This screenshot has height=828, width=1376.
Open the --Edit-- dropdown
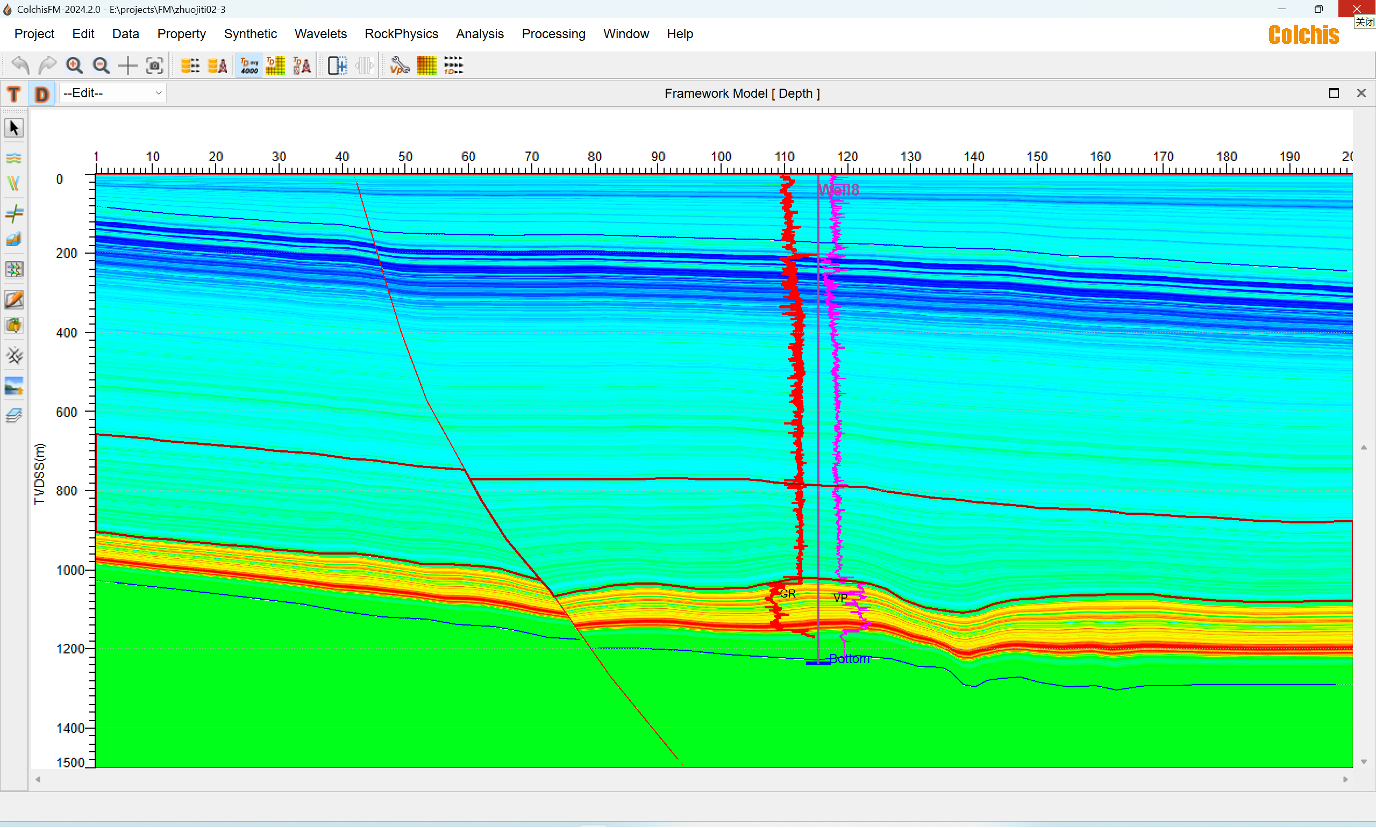click(112, 93)
